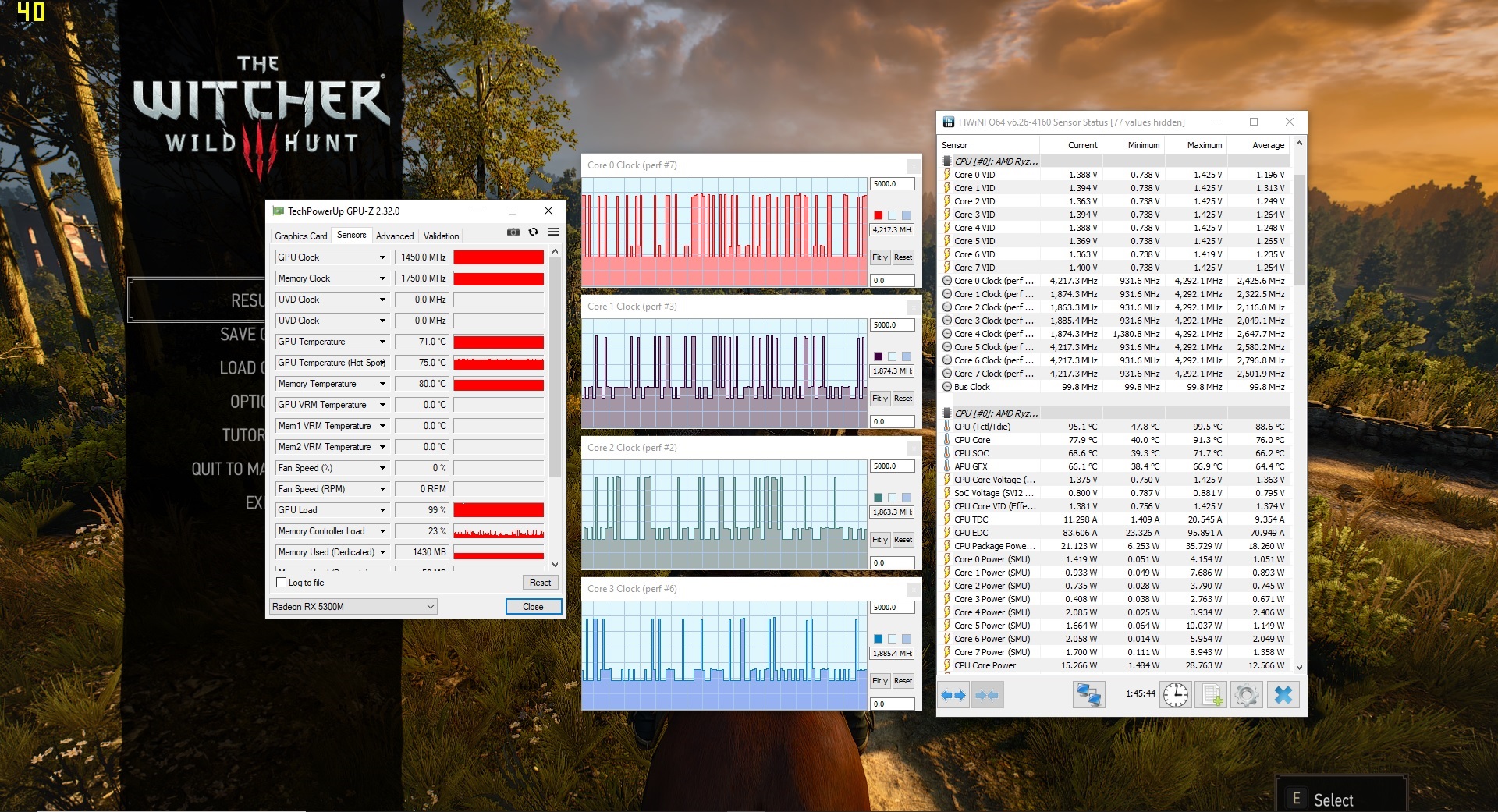Open Fan Speed (RPM) sensor dropdown
This screenshot has width=1498, height=812.
tap(382, 489)
